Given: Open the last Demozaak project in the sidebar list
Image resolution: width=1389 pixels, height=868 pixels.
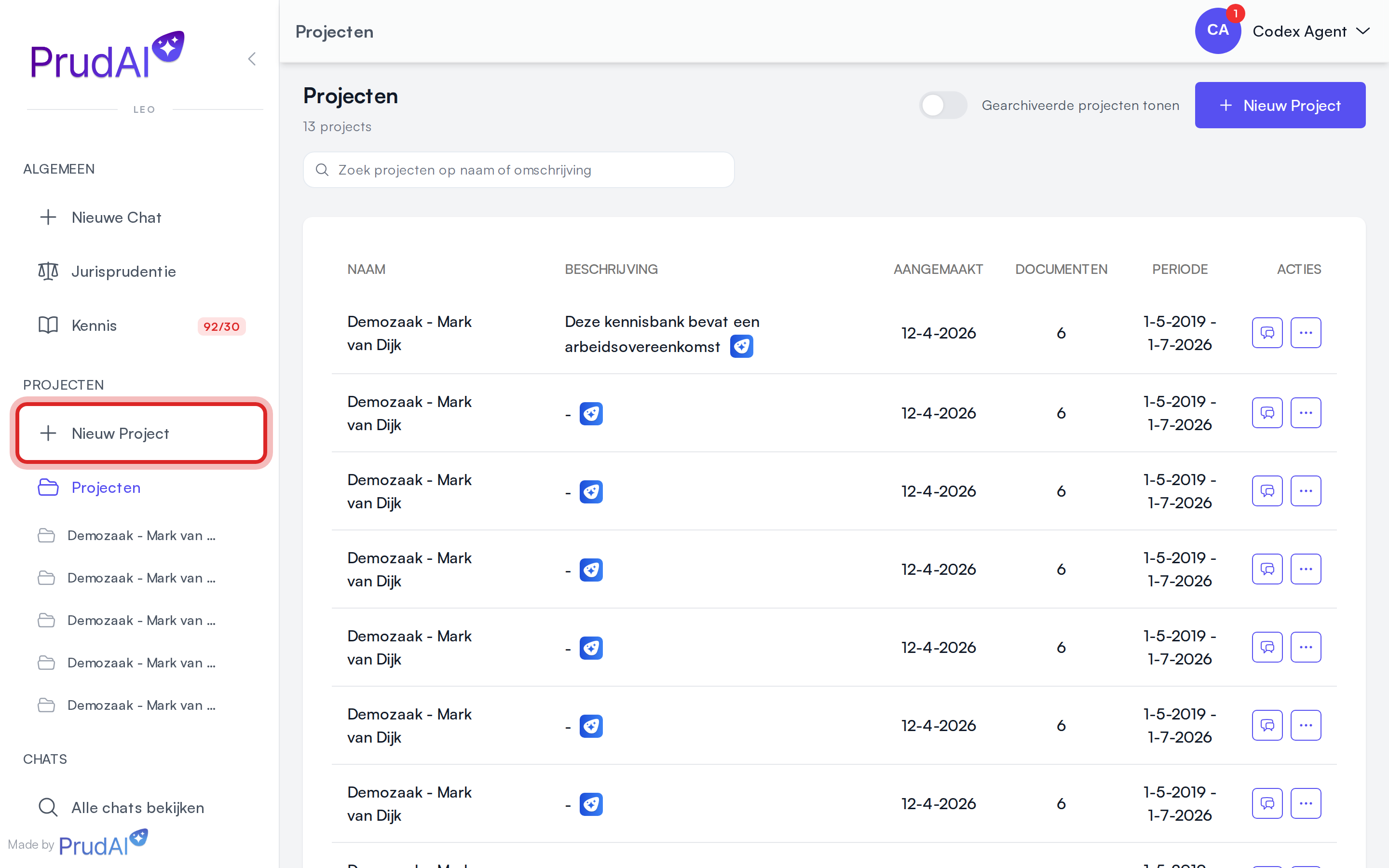Looking at the screenshot, I should pos(141,705).
